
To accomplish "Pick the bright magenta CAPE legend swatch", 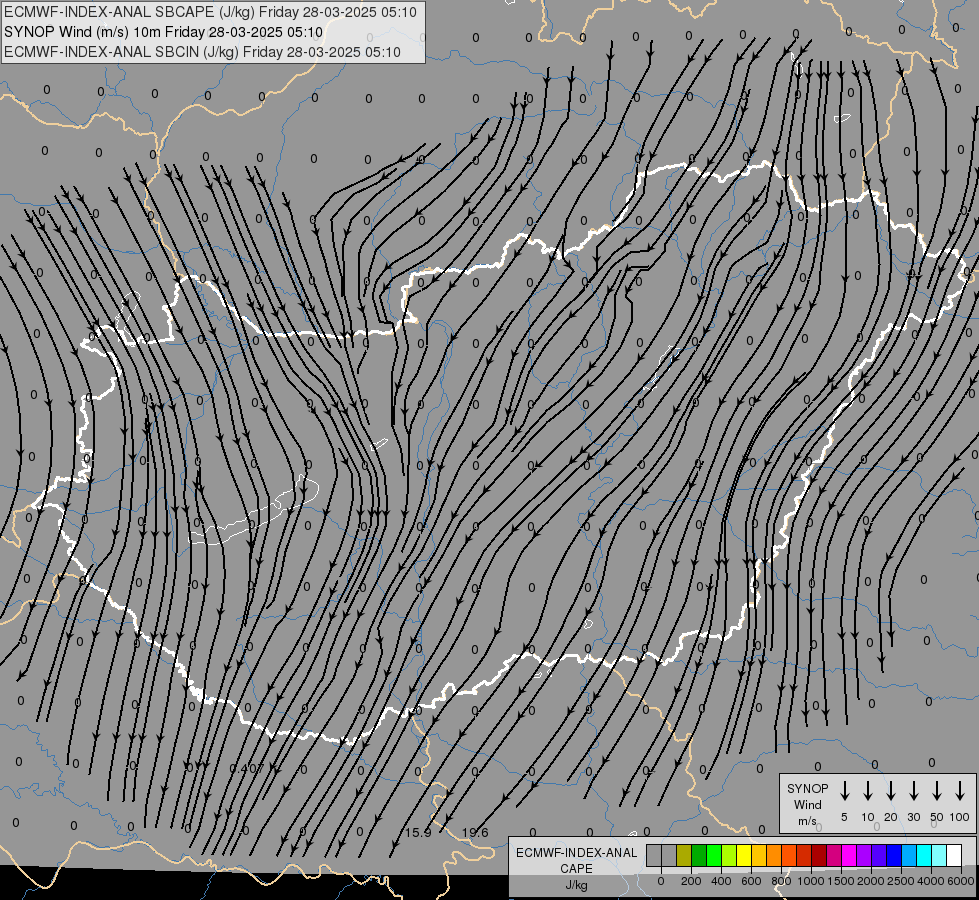I will tap(850, 855).
